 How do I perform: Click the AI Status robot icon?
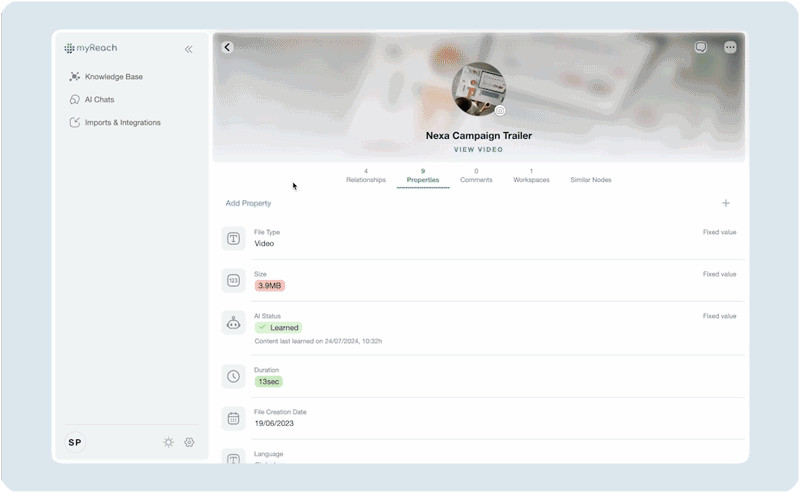point(233,322)
